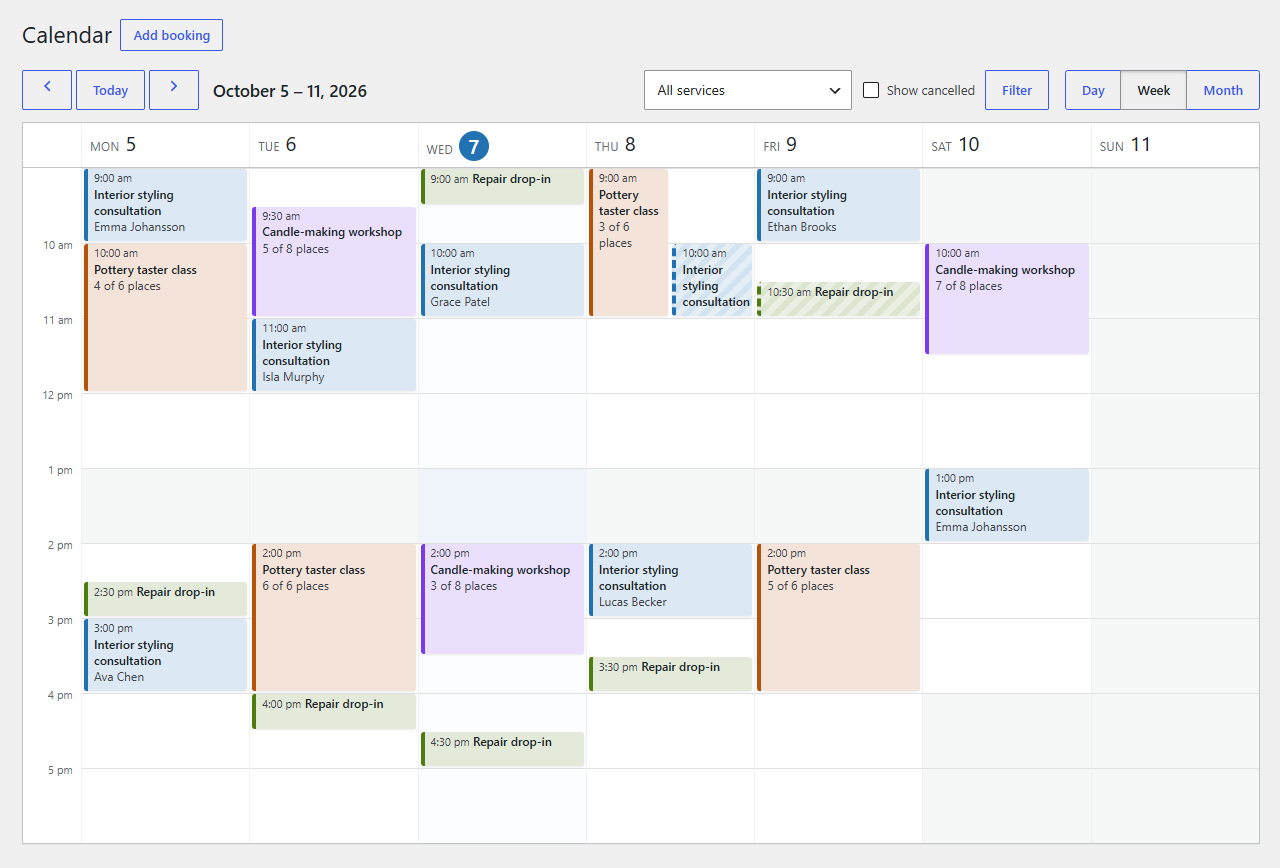Go to the previous week
Viewport: 1280px width, 868px height.
(x=47, y=90)
